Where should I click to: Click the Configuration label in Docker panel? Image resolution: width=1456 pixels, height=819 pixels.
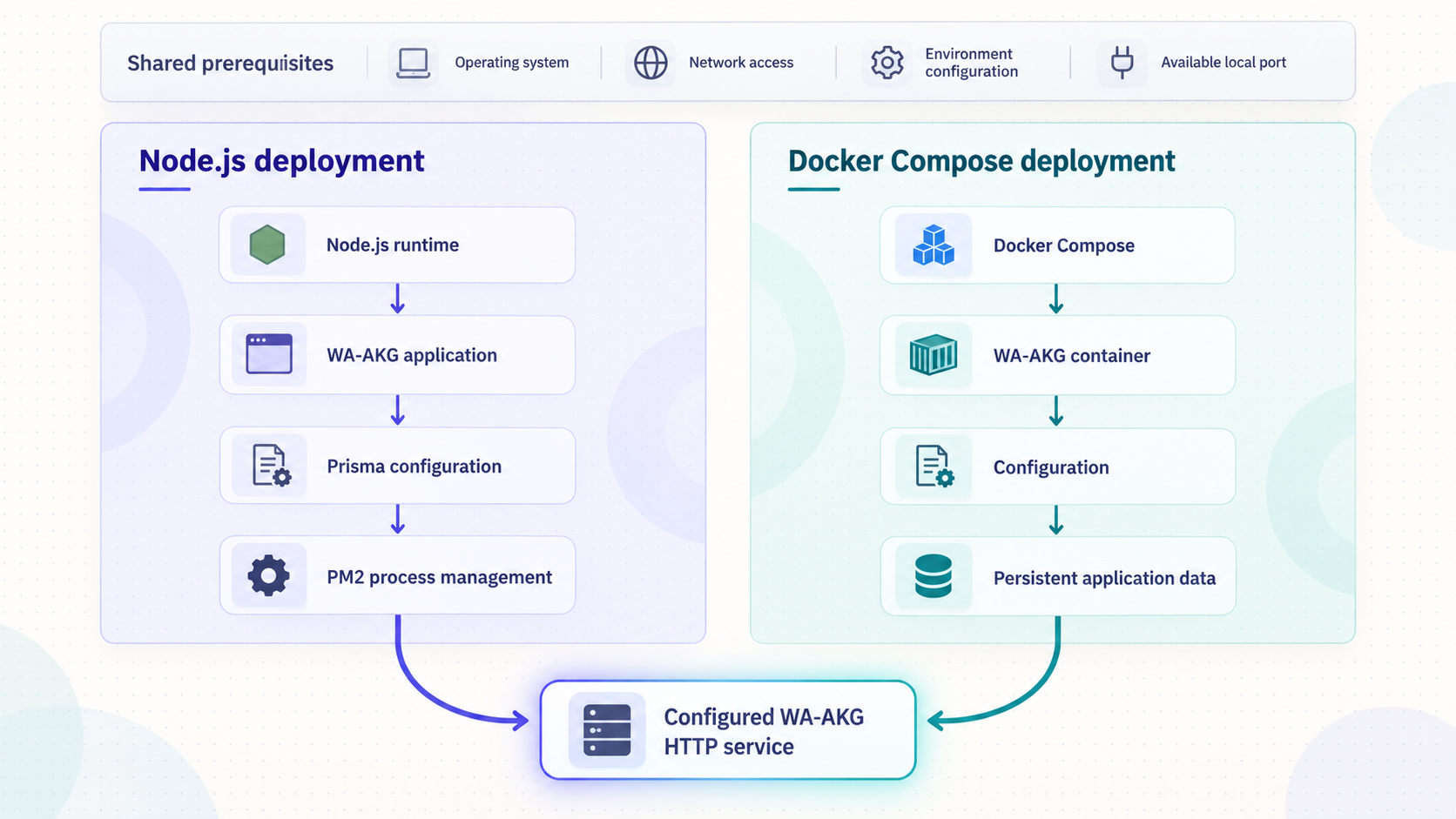pos(1051,467)
